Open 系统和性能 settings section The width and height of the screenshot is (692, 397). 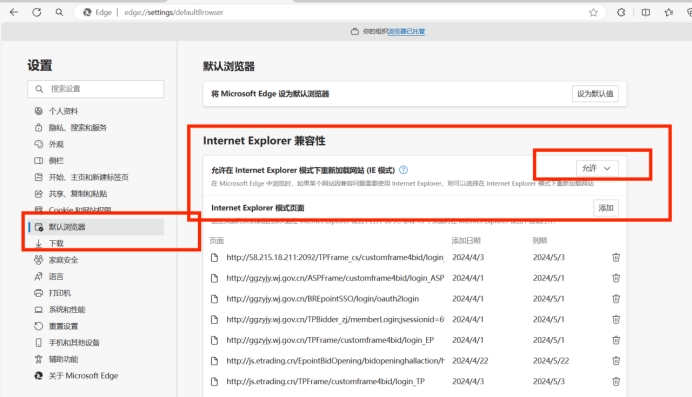[x=67, y=310]
